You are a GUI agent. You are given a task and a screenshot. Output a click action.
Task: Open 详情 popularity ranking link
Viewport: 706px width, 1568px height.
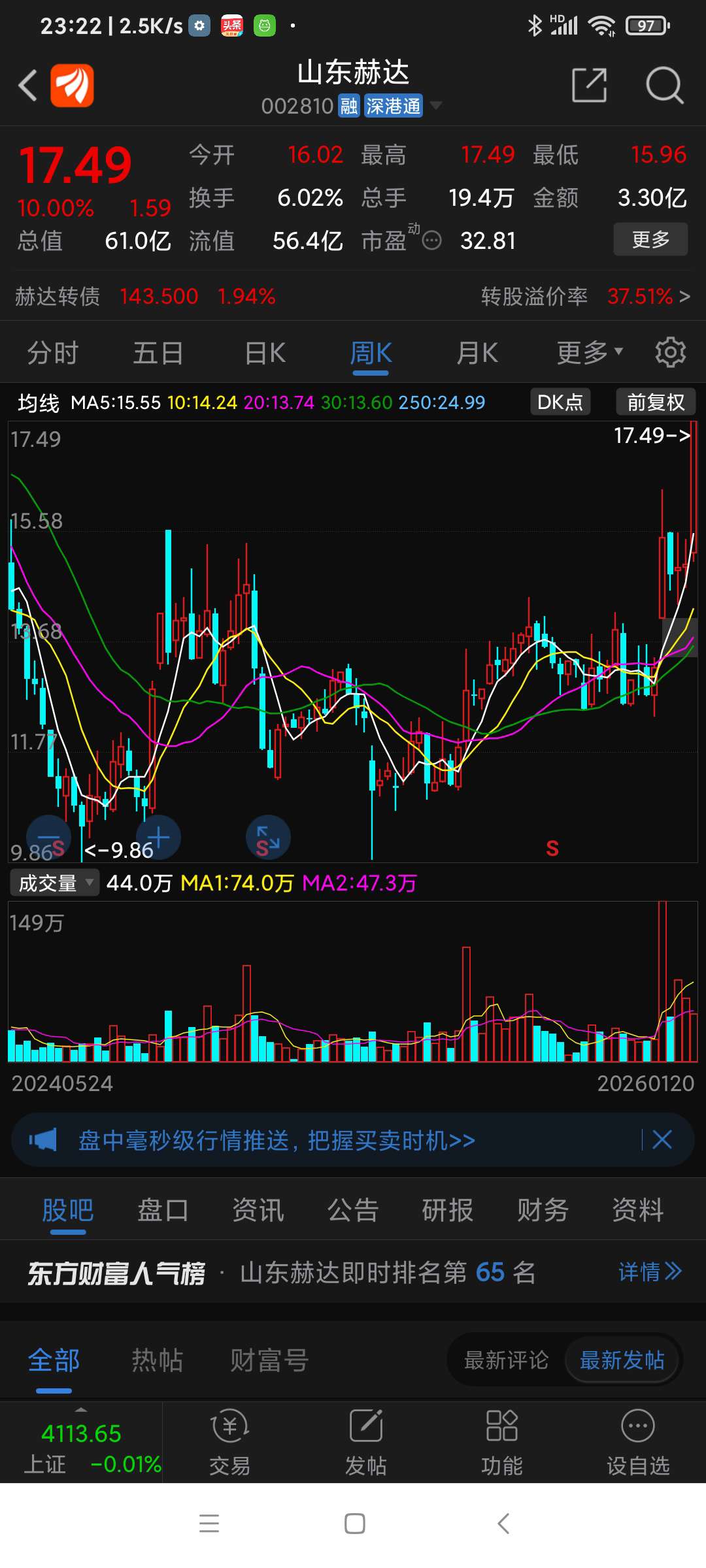[x=650, y=1271]
